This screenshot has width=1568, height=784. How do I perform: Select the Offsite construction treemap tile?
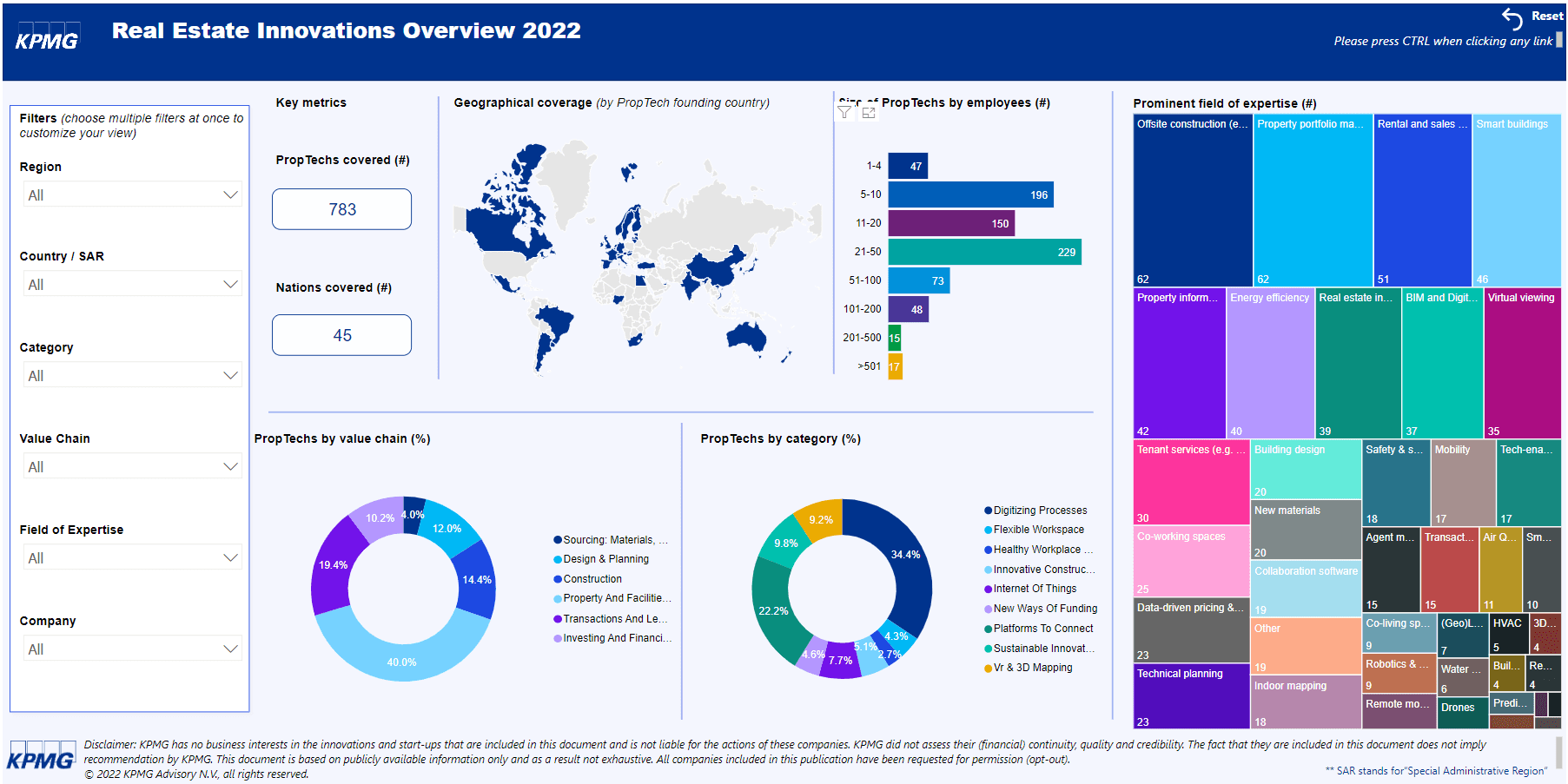pos(1193,201)
